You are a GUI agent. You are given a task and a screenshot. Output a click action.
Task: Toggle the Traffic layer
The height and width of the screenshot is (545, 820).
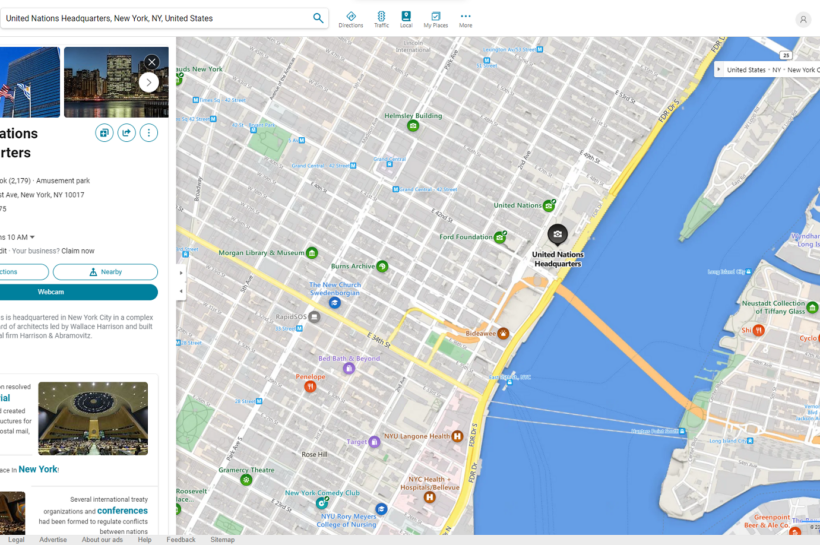tap(381, 19)
